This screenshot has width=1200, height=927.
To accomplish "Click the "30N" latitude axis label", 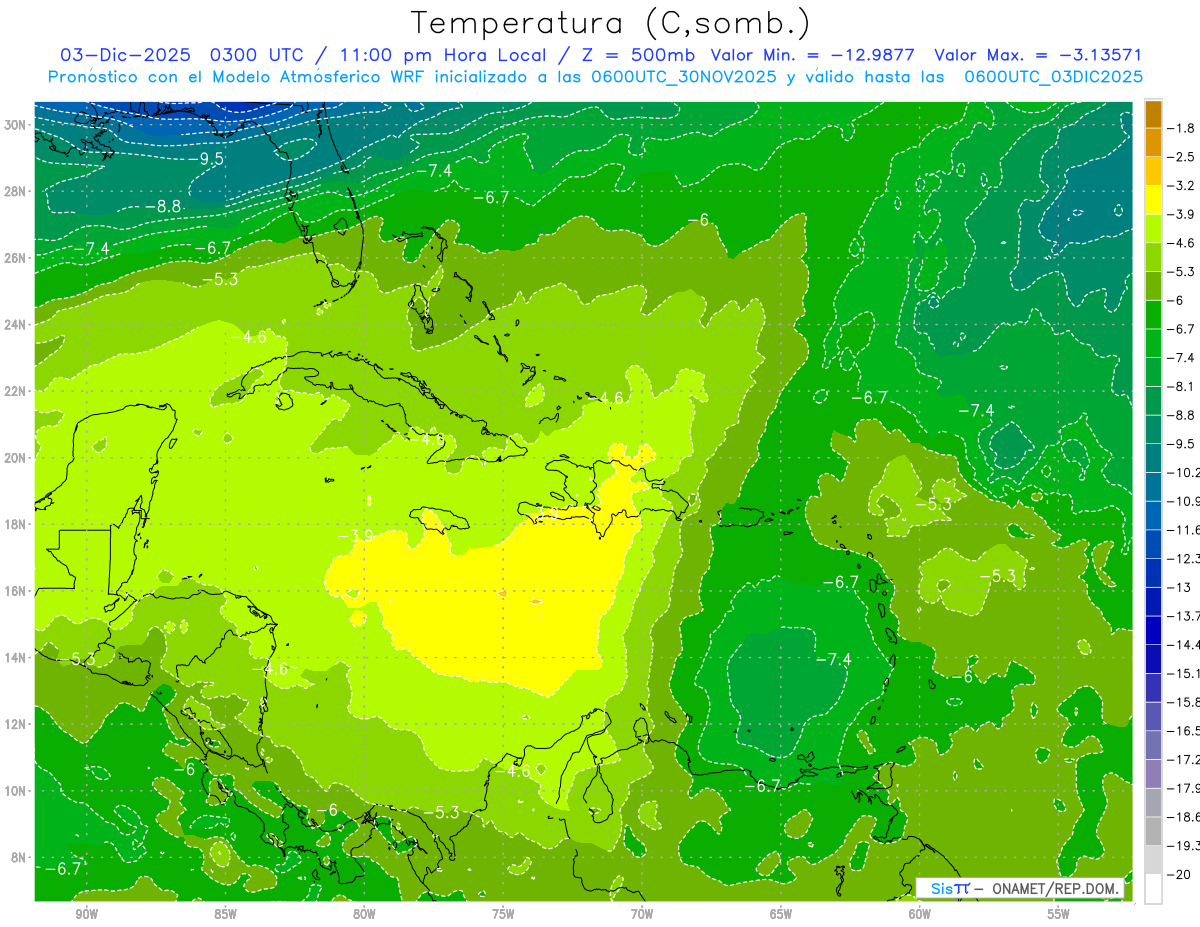I will point(15,124).
